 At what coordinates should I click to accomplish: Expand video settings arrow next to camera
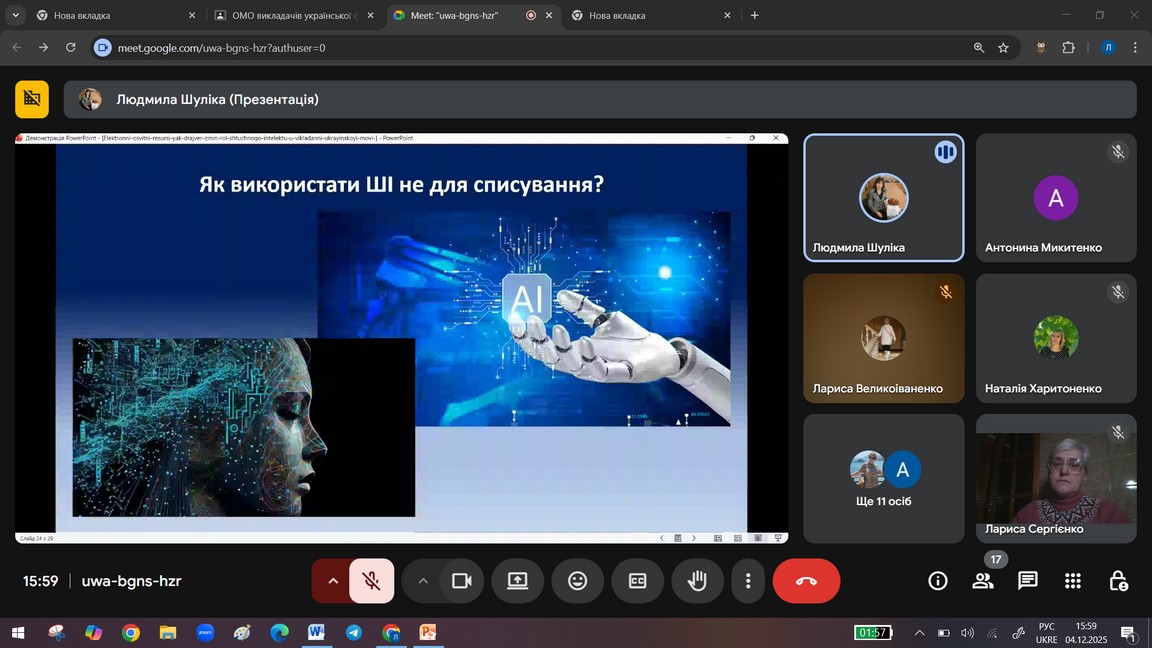point(423,581)
